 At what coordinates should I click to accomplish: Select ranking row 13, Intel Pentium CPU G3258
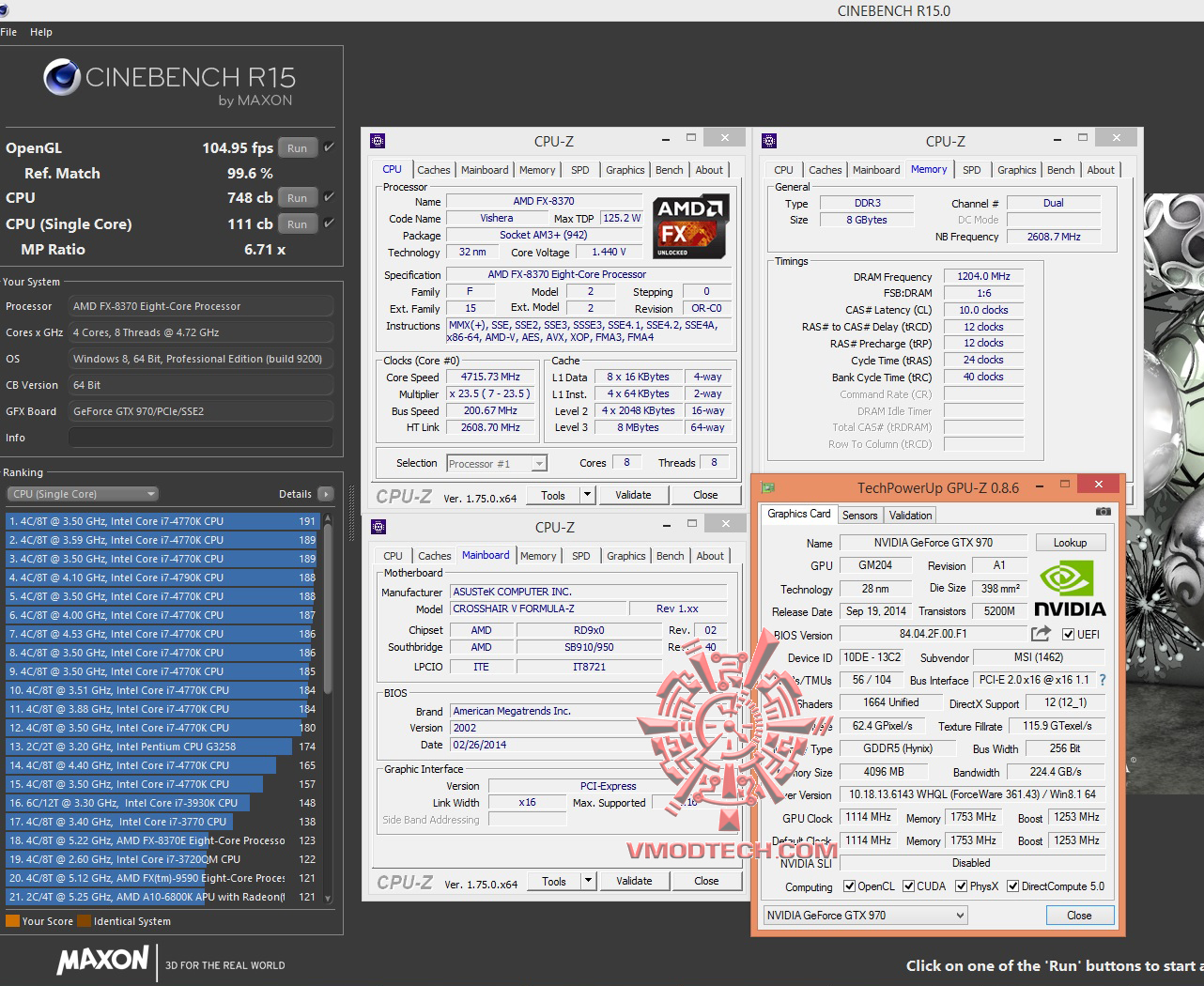162,747
